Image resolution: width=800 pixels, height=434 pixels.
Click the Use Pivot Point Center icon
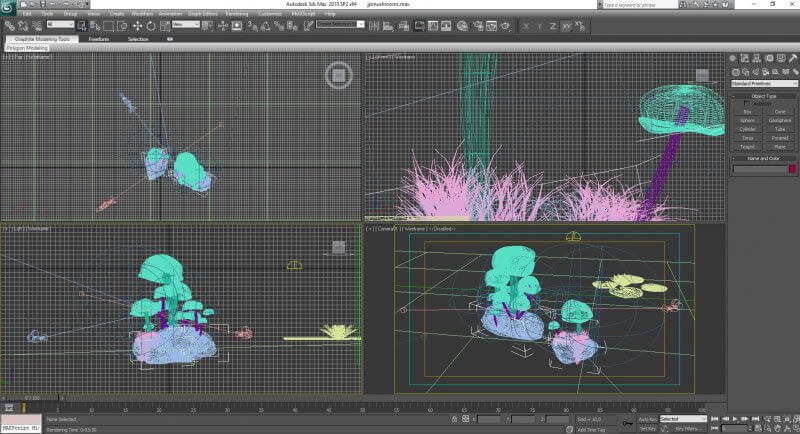pyautogui.click(x=207, y=25)
